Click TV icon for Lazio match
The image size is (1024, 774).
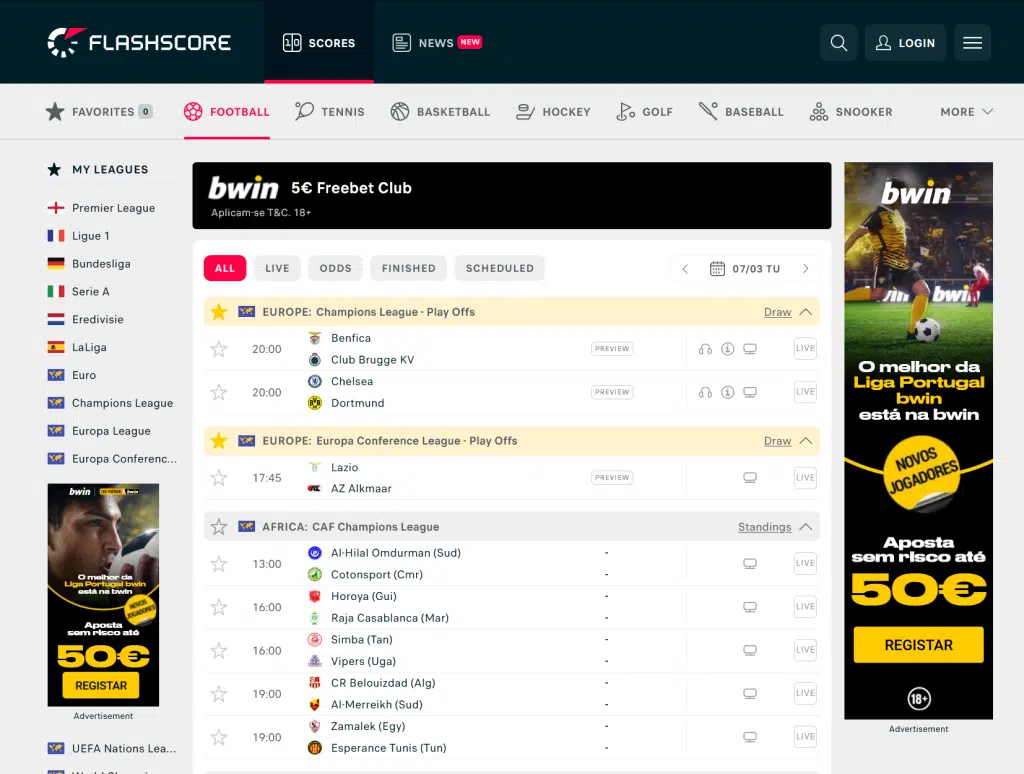tap(750, 477)
